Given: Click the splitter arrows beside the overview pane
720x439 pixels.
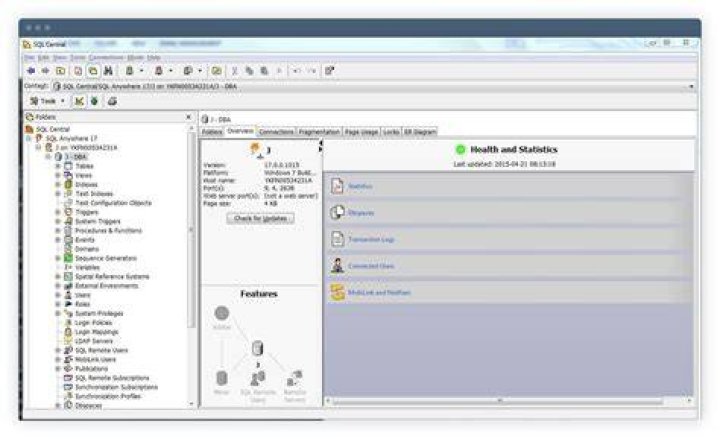Looking at the screenshot, I should (x=321, y=146).
